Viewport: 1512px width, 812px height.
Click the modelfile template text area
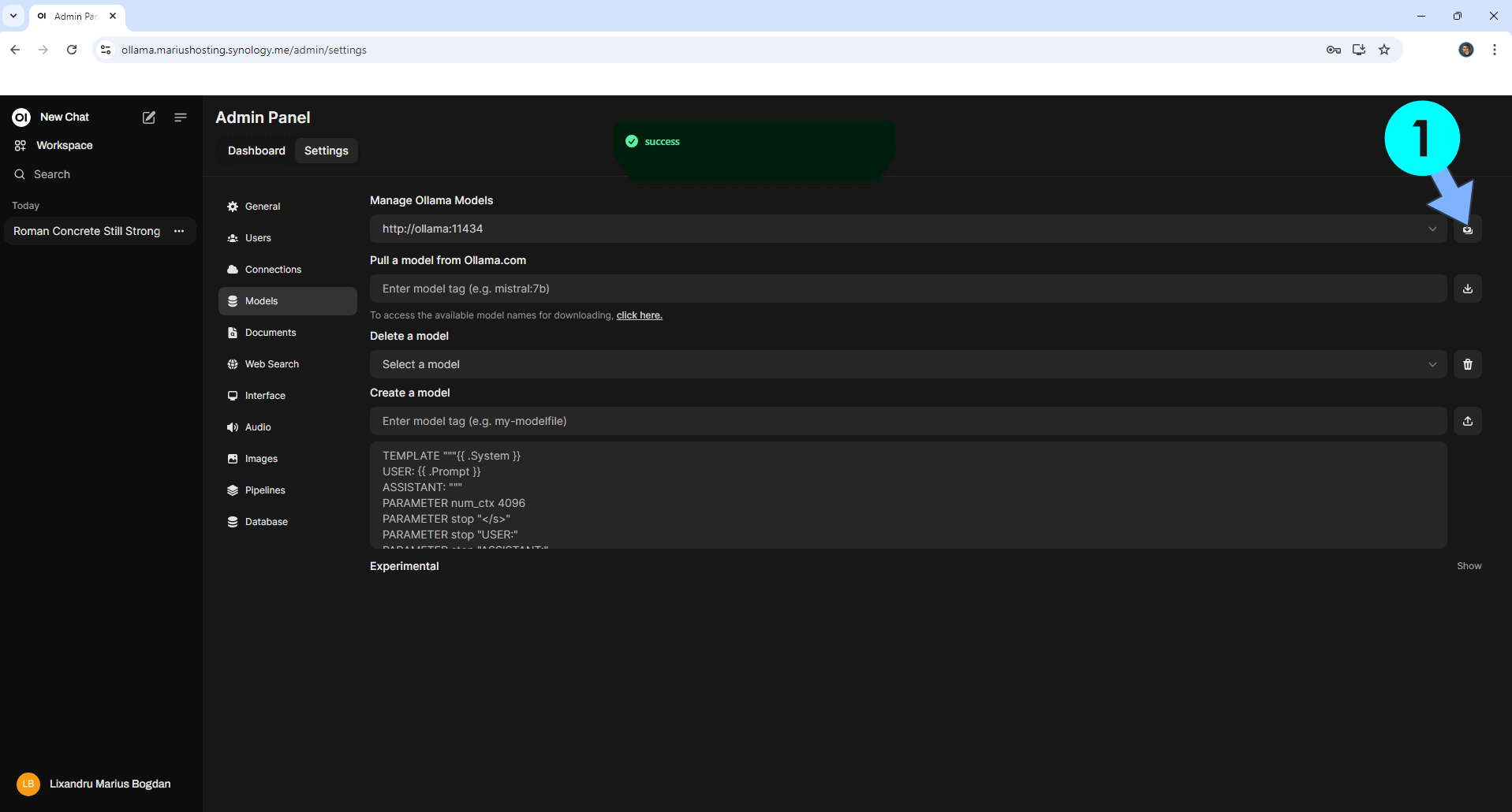click(x=908, y=495)
